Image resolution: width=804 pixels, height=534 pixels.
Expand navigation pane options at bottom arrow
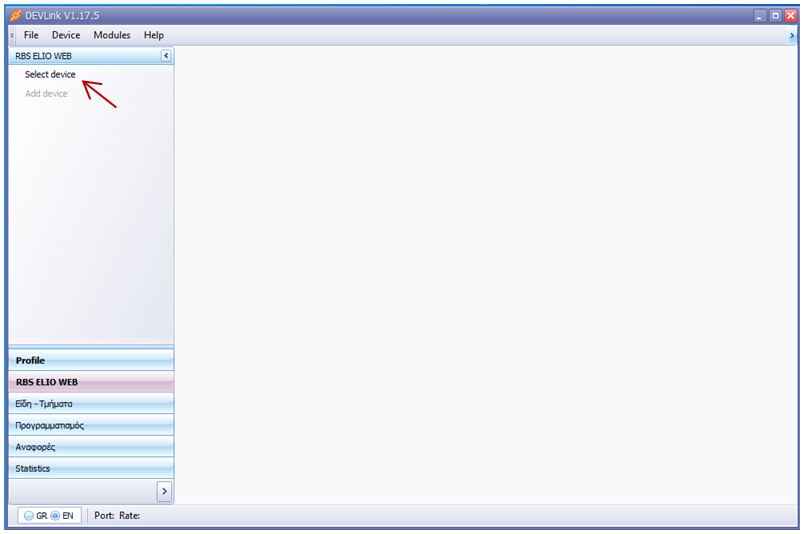(165, 491)
